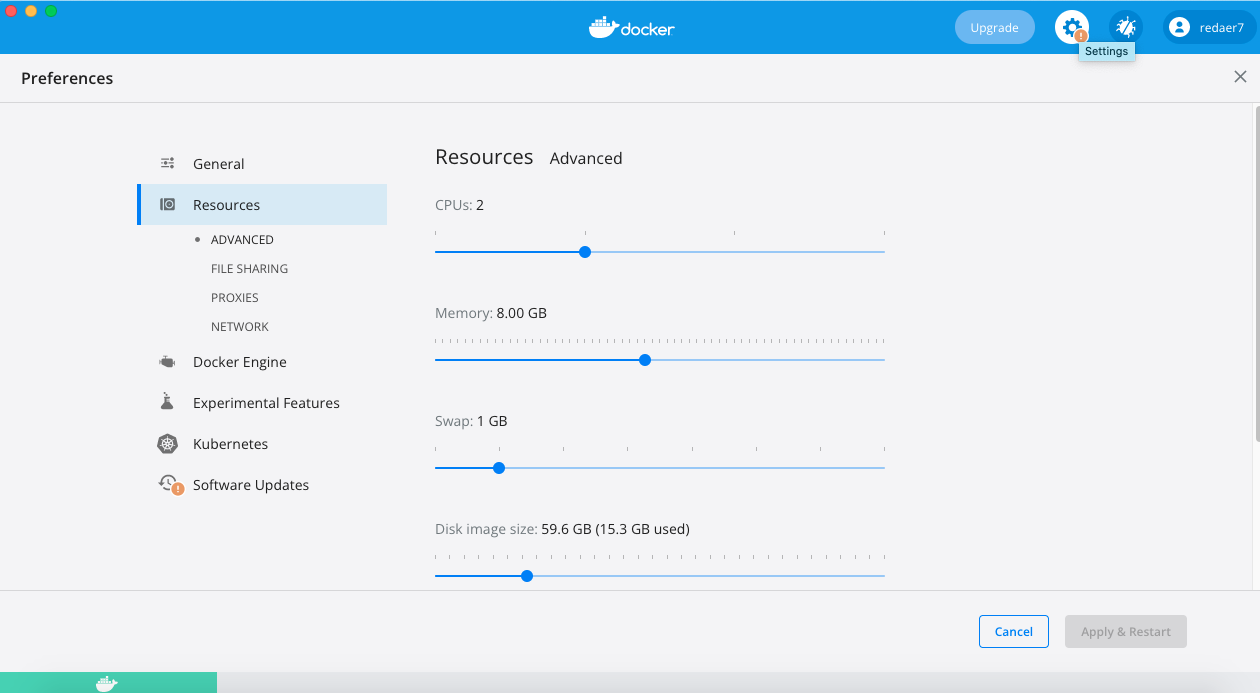This screenshot has height=693, width=1260.
Task: Click the Software Updates clock icon
Action: pyautogui.click(x=170, y=484)
